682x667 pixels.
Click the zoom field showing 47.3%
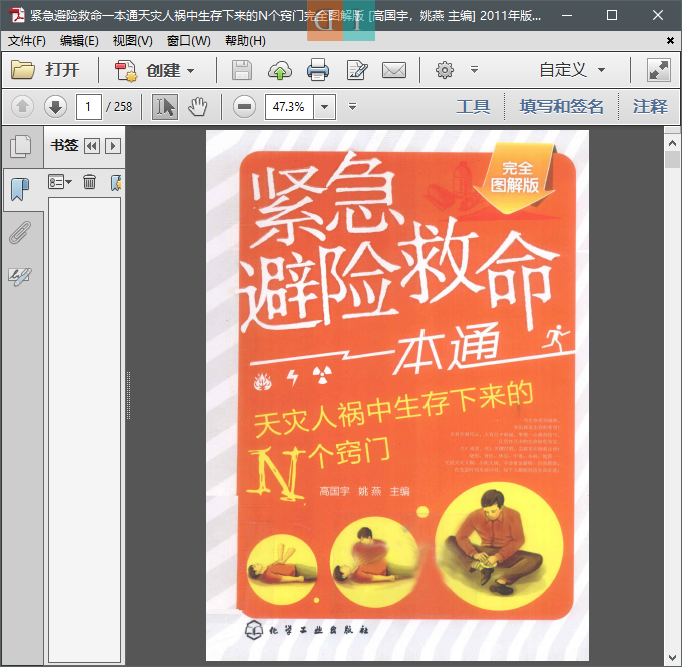[x=289, y=107]
